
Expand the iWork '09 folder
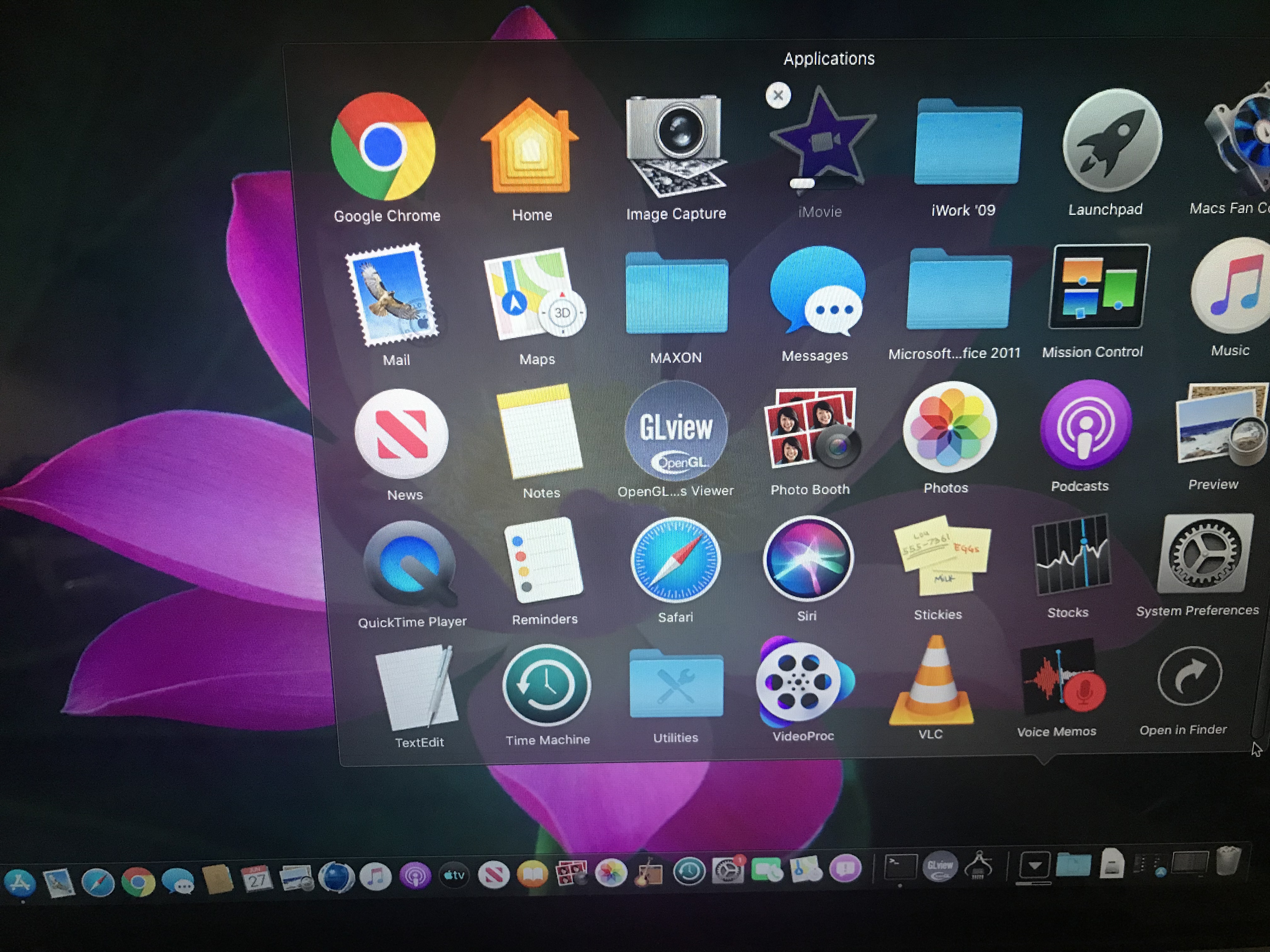[967, 144]
